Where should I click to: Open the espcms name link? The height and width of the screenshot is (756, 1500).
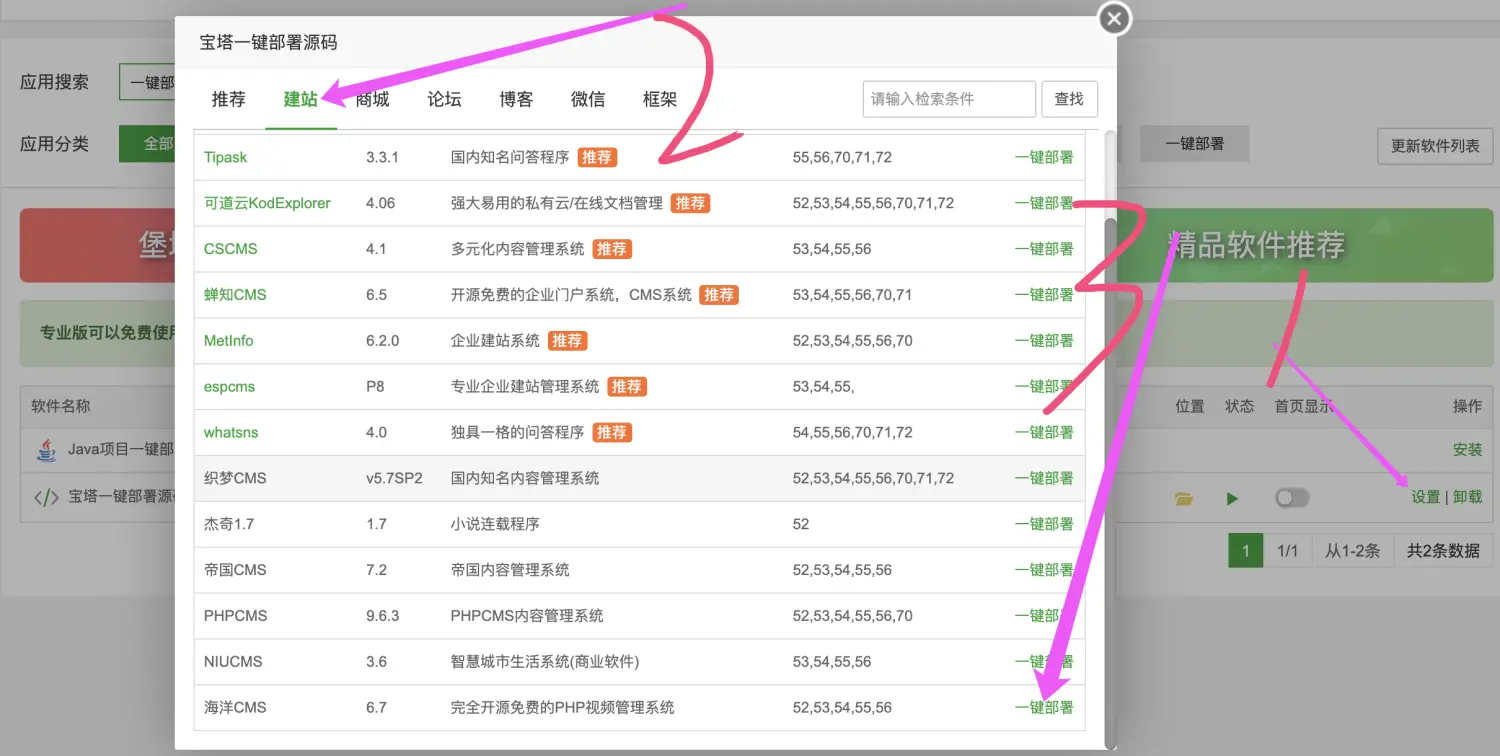229,387
